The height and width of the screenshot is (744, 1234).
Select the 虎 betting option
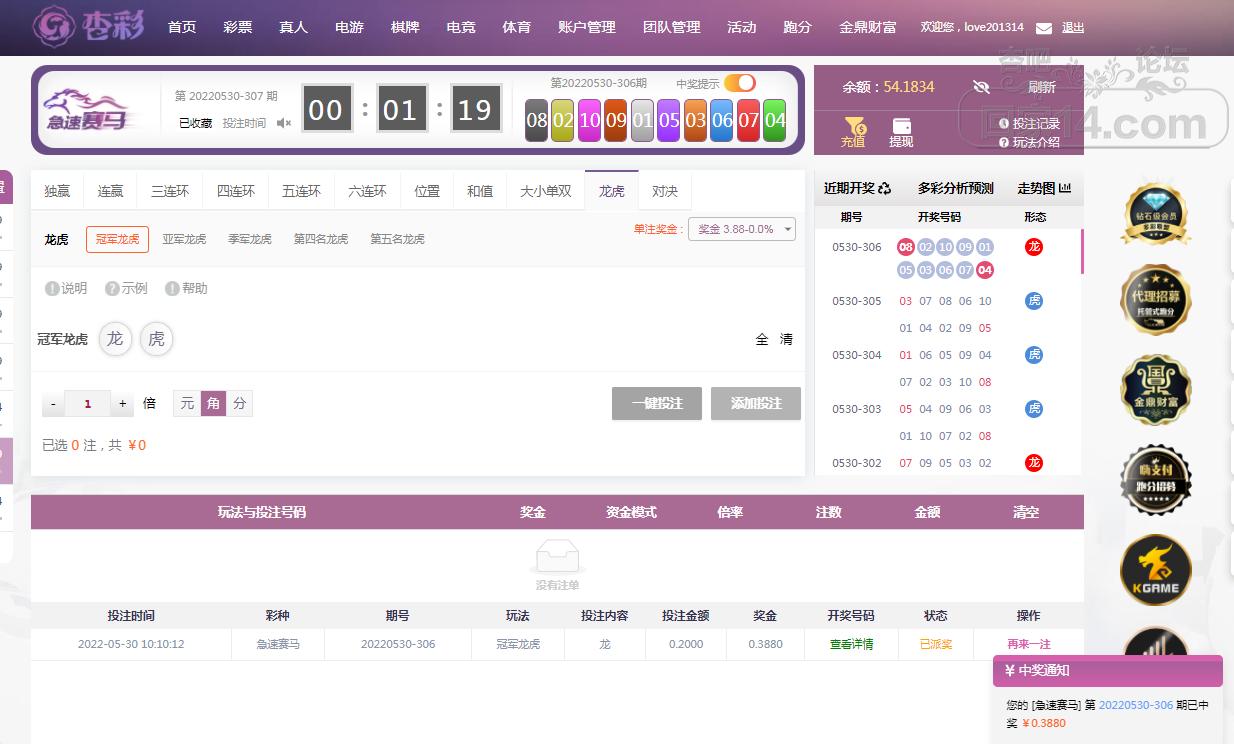point(156,339)
